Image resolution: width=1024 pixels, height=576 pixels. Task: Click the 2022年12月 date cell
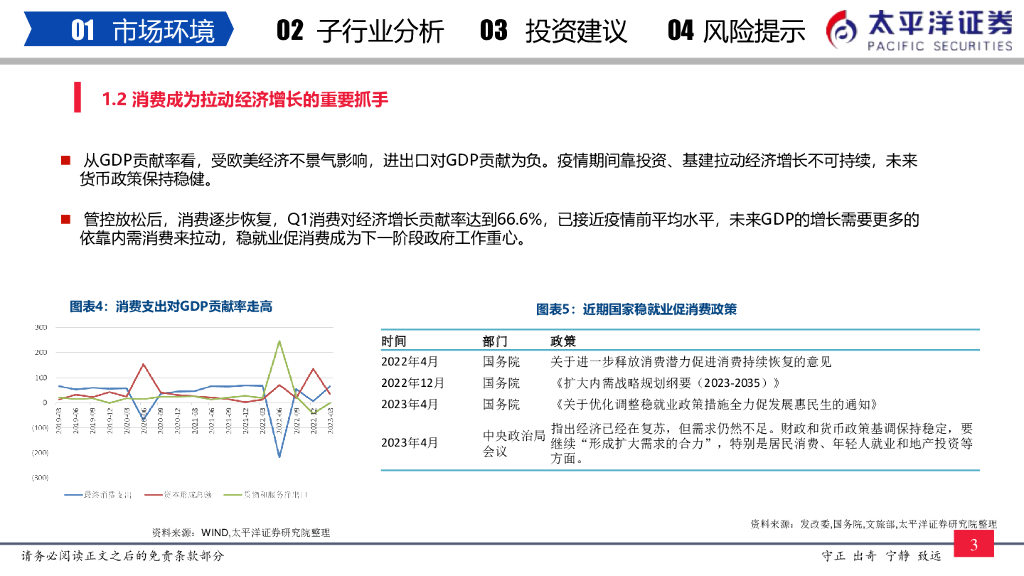point(413,383)
